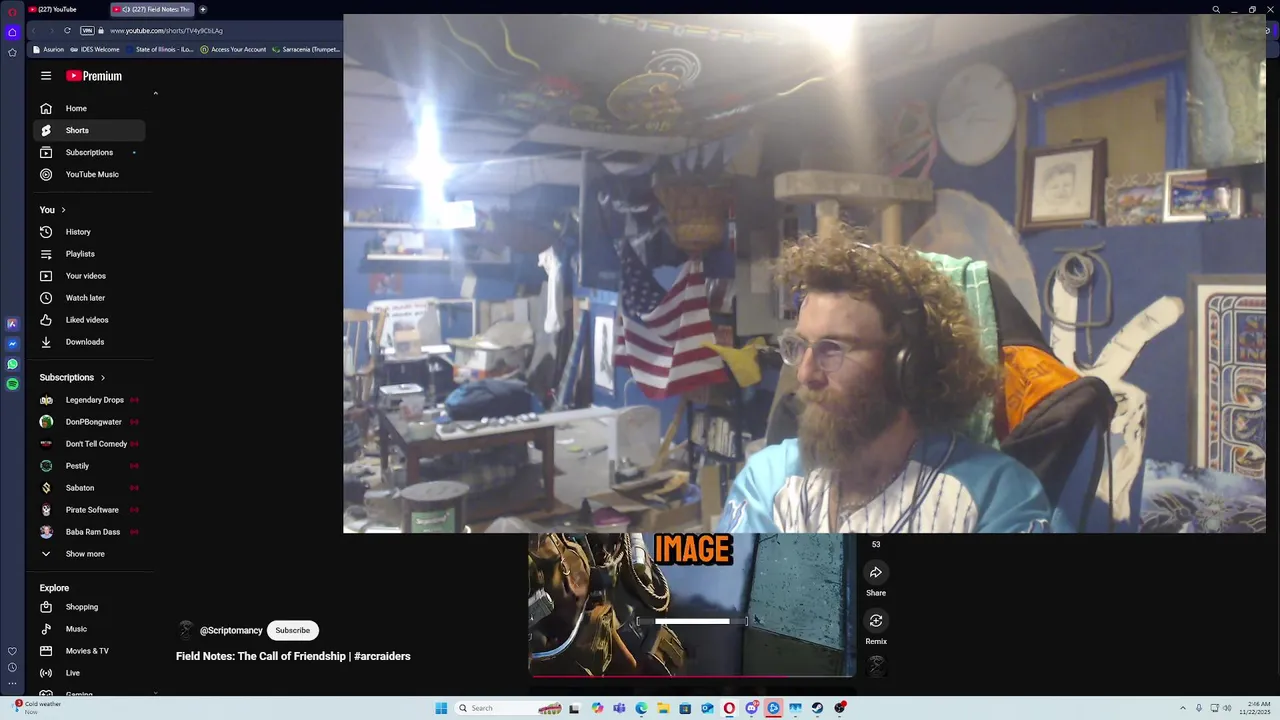Open Your videos
Viewport: 1280px width, 720px height.
(x=89, y=276)
